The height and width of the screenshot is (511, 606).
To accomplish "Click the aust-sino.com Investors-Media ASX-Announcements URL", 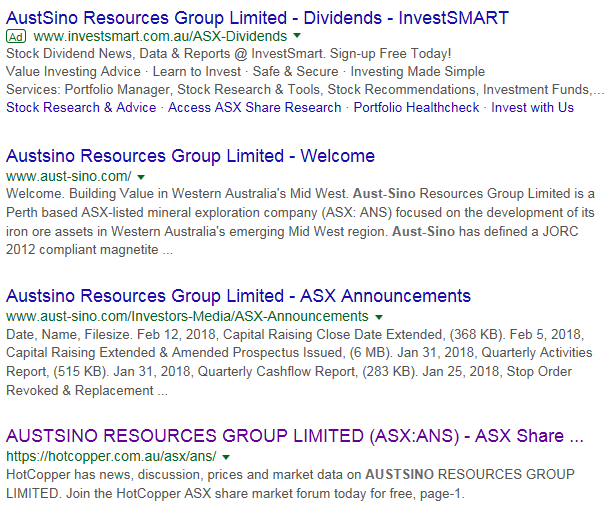I will tap(187, 317).
